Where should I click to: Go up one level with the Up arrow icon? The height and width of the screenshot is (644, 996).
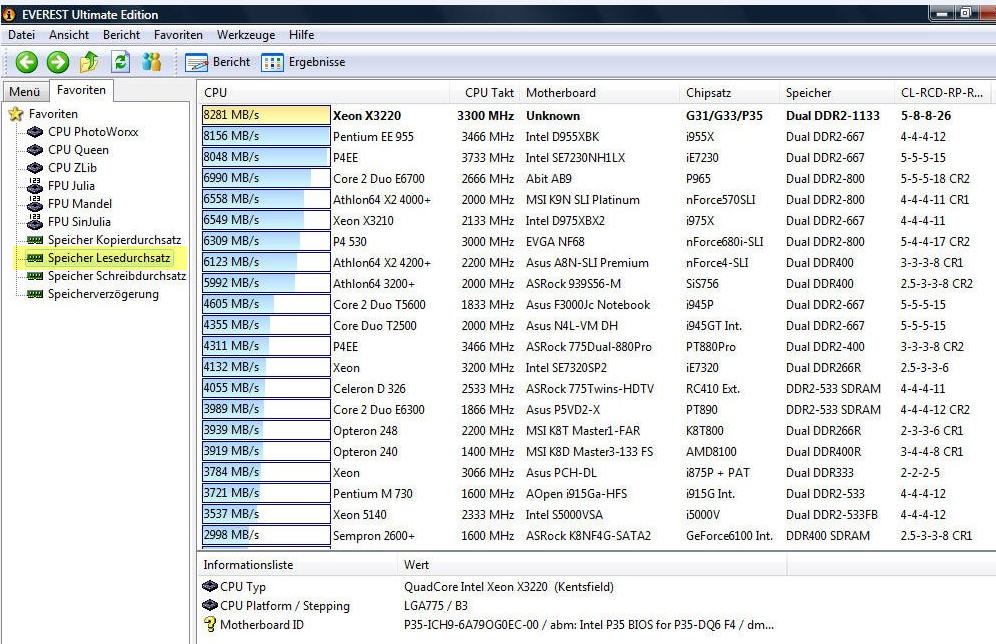click(89, 62)
